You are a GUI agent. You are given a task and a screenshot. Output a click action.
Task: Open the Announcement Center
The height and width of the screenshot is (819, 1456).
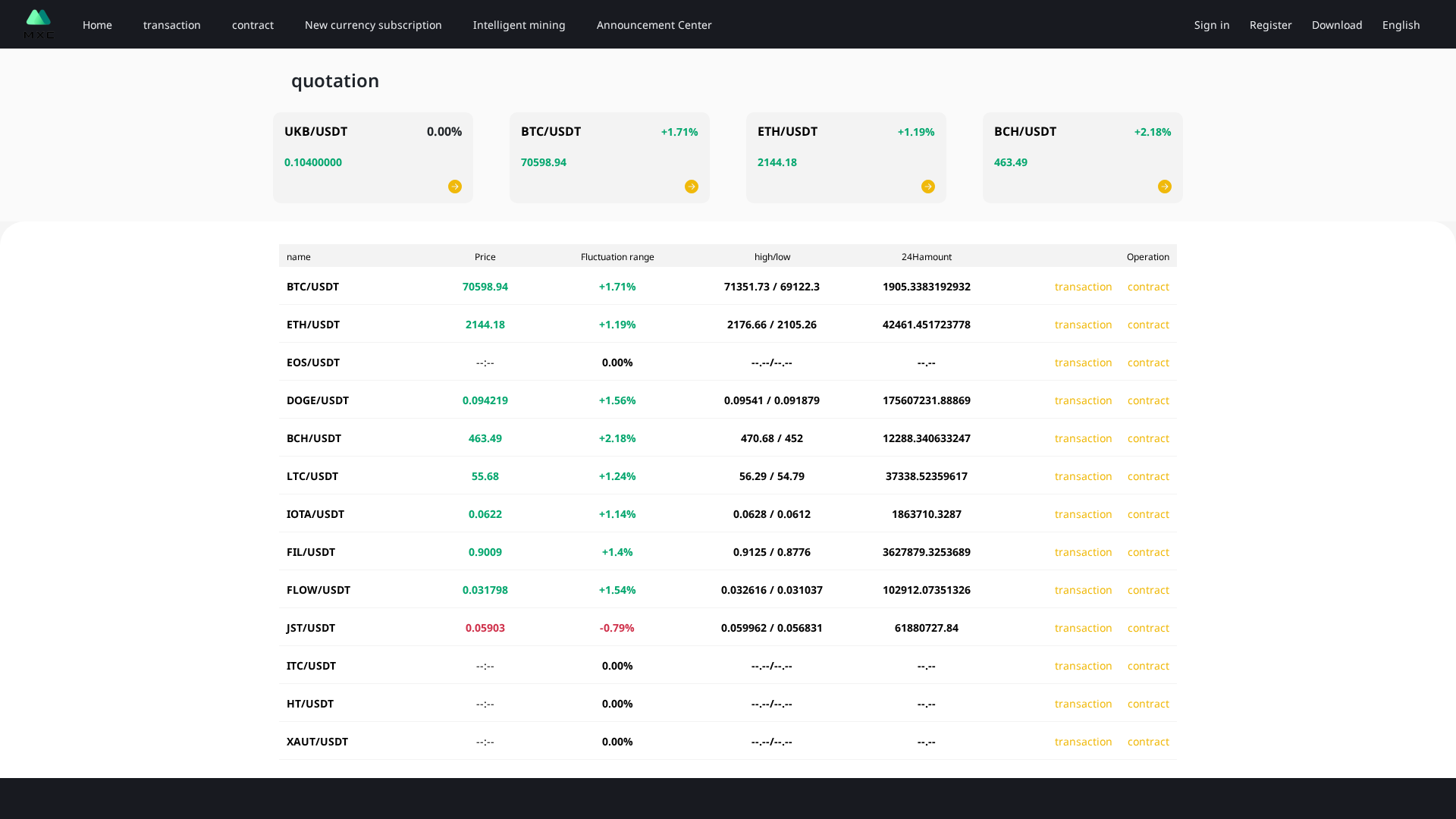[654, 24]
